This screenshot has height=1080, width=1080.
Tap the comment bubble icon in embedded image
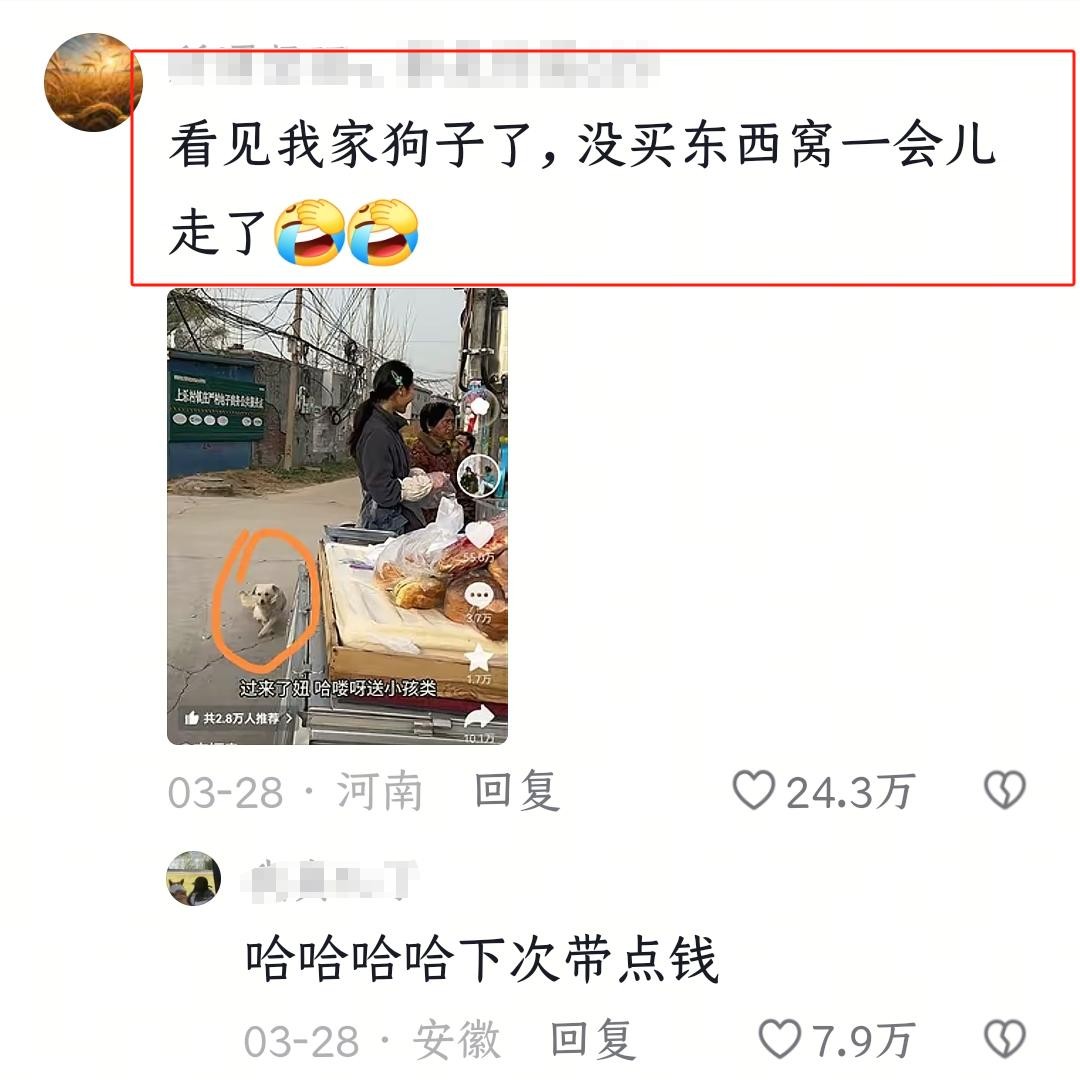point(479,596)
